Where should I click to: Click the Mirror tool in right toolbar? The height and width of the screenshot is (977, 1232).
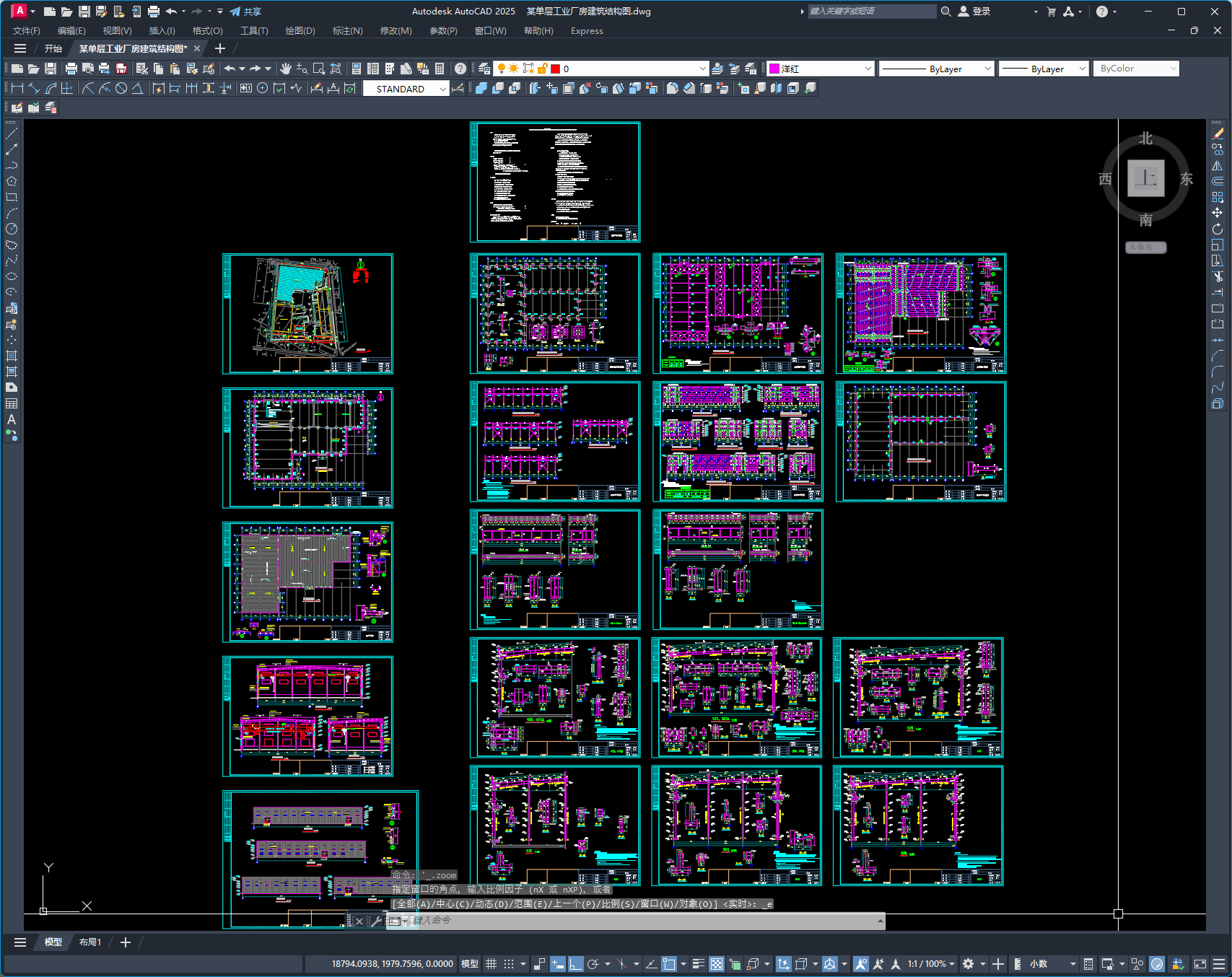[1218, 165]
